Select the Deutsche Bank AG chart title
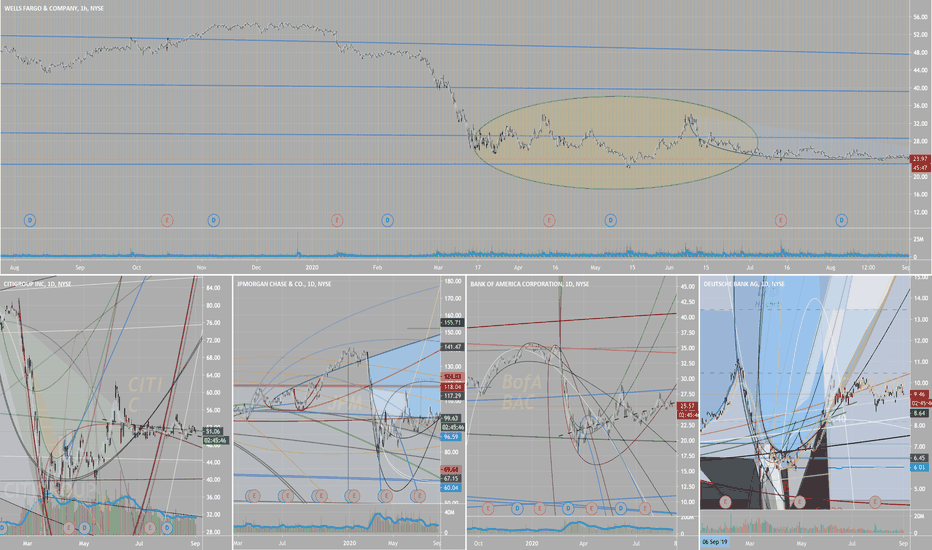 pyautogui.click(x=744, y=284)
